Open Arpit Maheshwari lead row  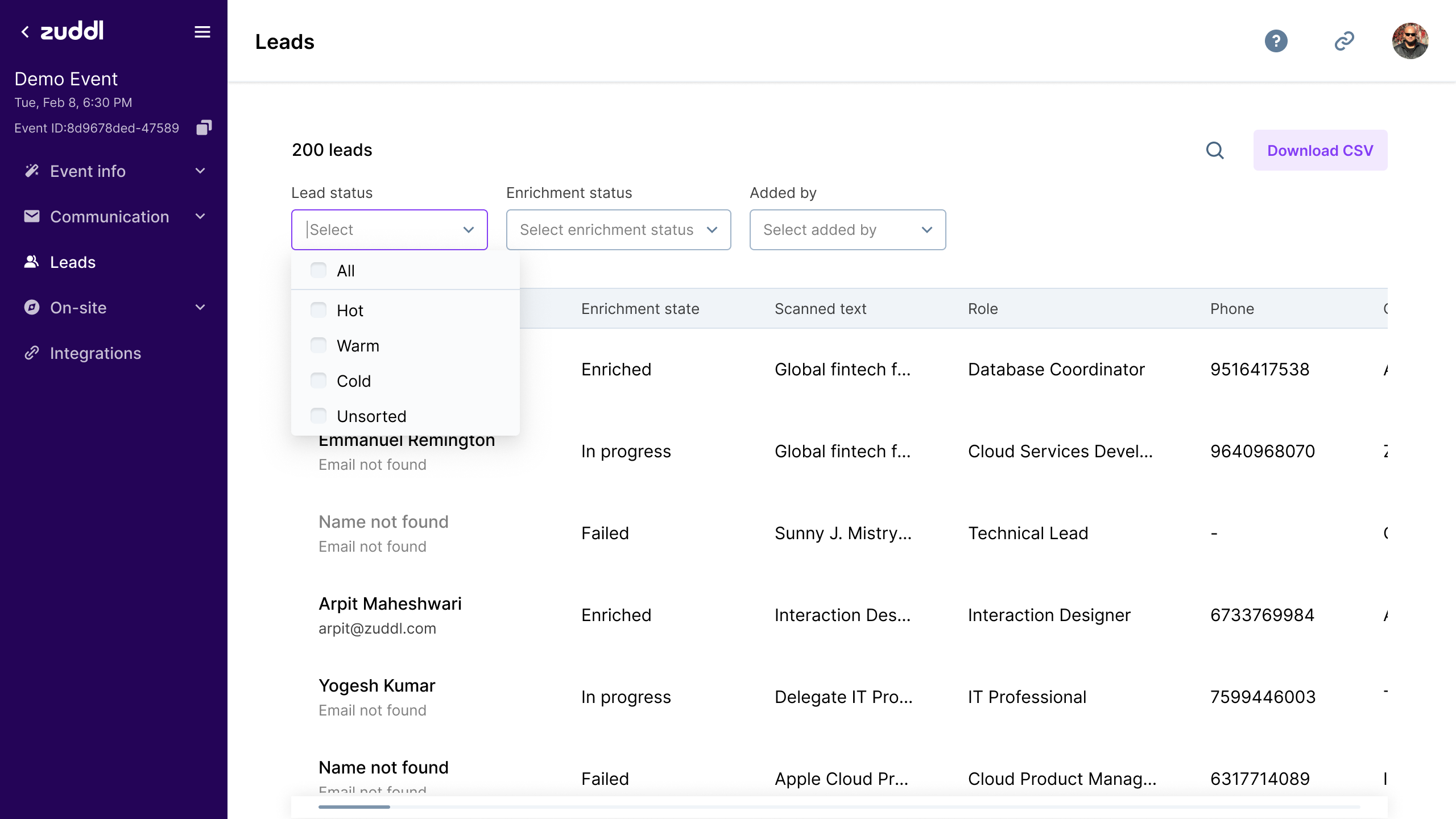click(390, 604)
